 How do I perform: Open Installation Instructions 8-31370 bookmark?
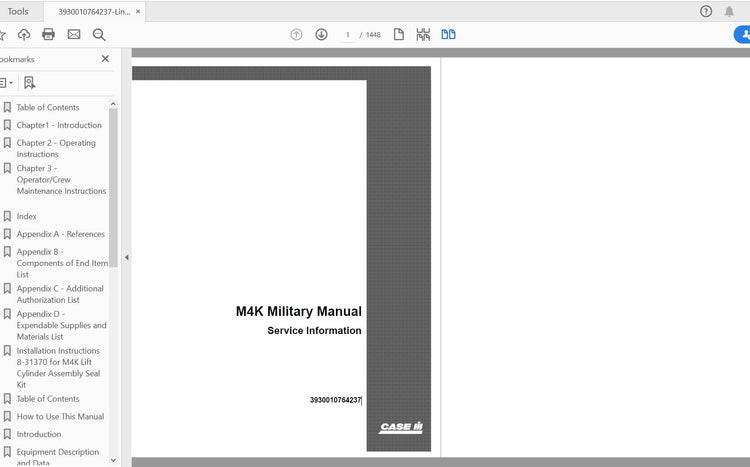point(58,367)
